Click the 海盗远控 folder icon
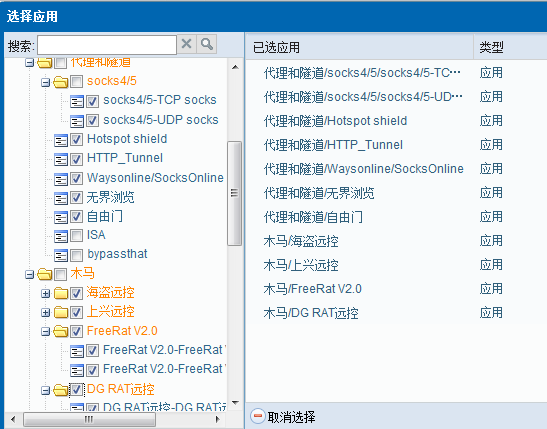 click(61, 293)
